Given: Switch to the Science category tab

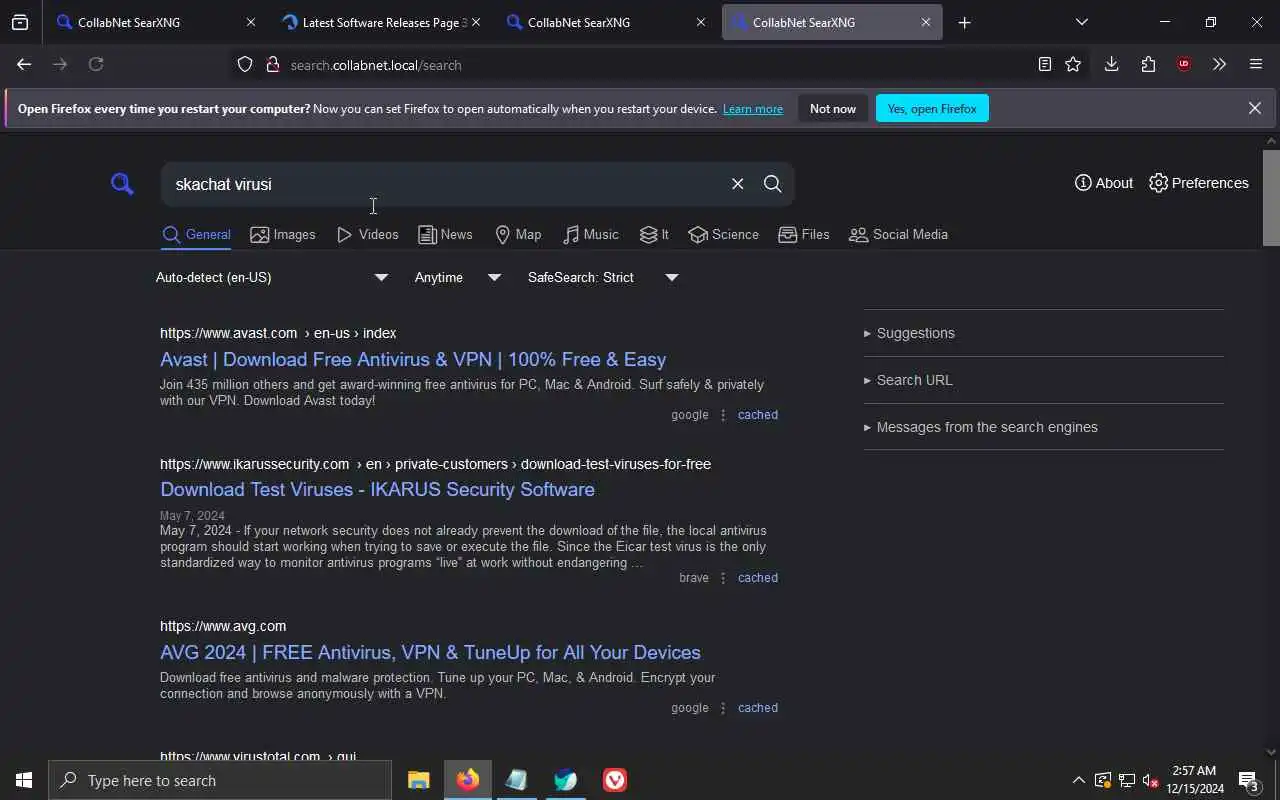Looking at the screenshot, I should coord(723,235).
